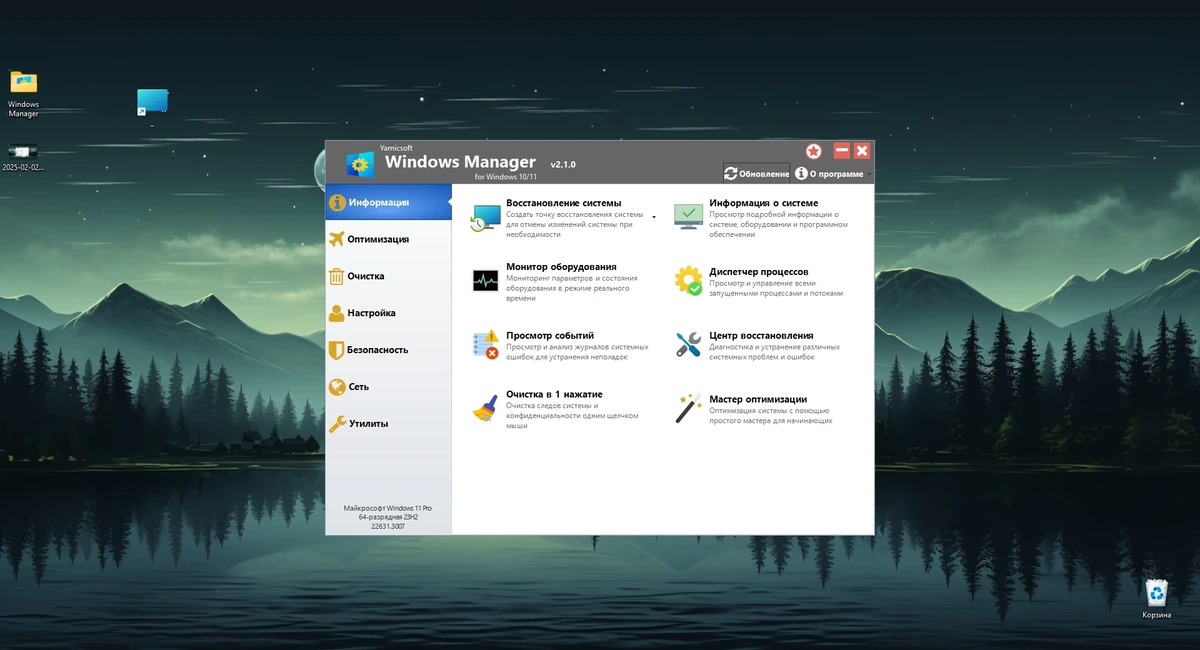
Task: Switch to the Информация sidebar tab
Action: pyautogui.click(x=388, y=202)
